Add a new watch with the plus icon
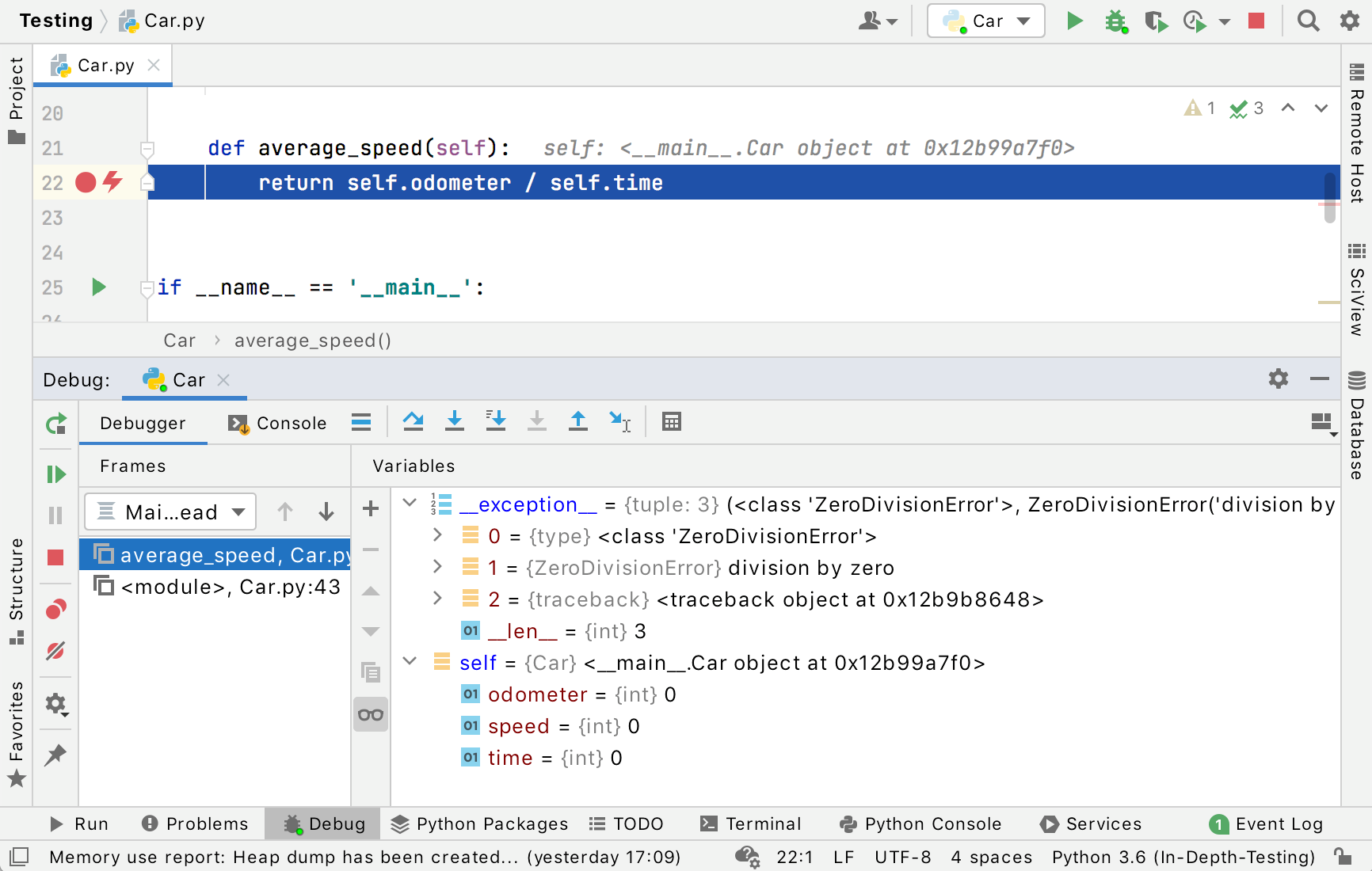The width and height of the screenshot is (1372, 871). click(370, 508)
